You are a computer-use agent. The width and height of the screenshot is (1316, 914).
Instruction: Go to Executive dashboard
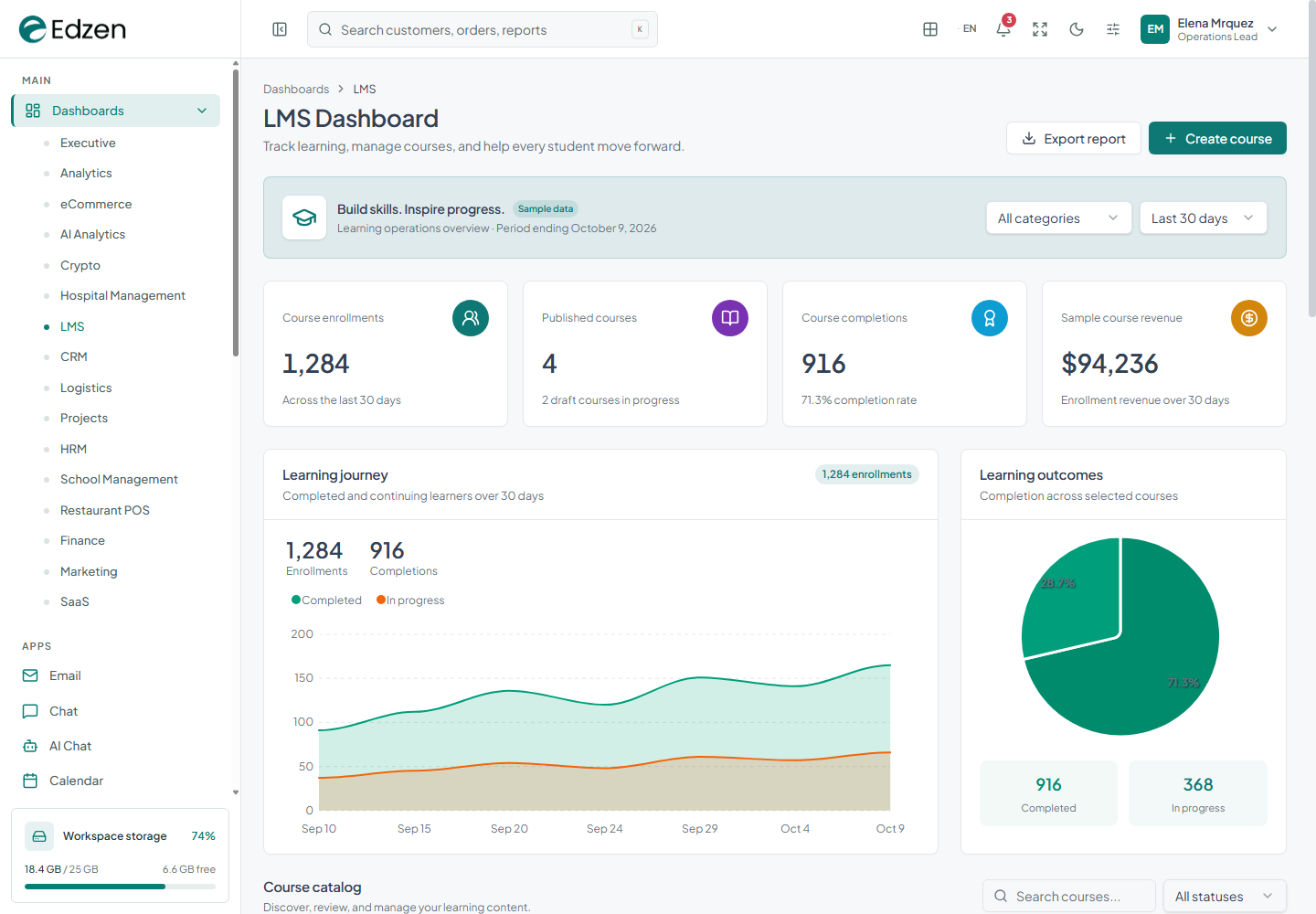pyautogui.click(x=88, y=143)
